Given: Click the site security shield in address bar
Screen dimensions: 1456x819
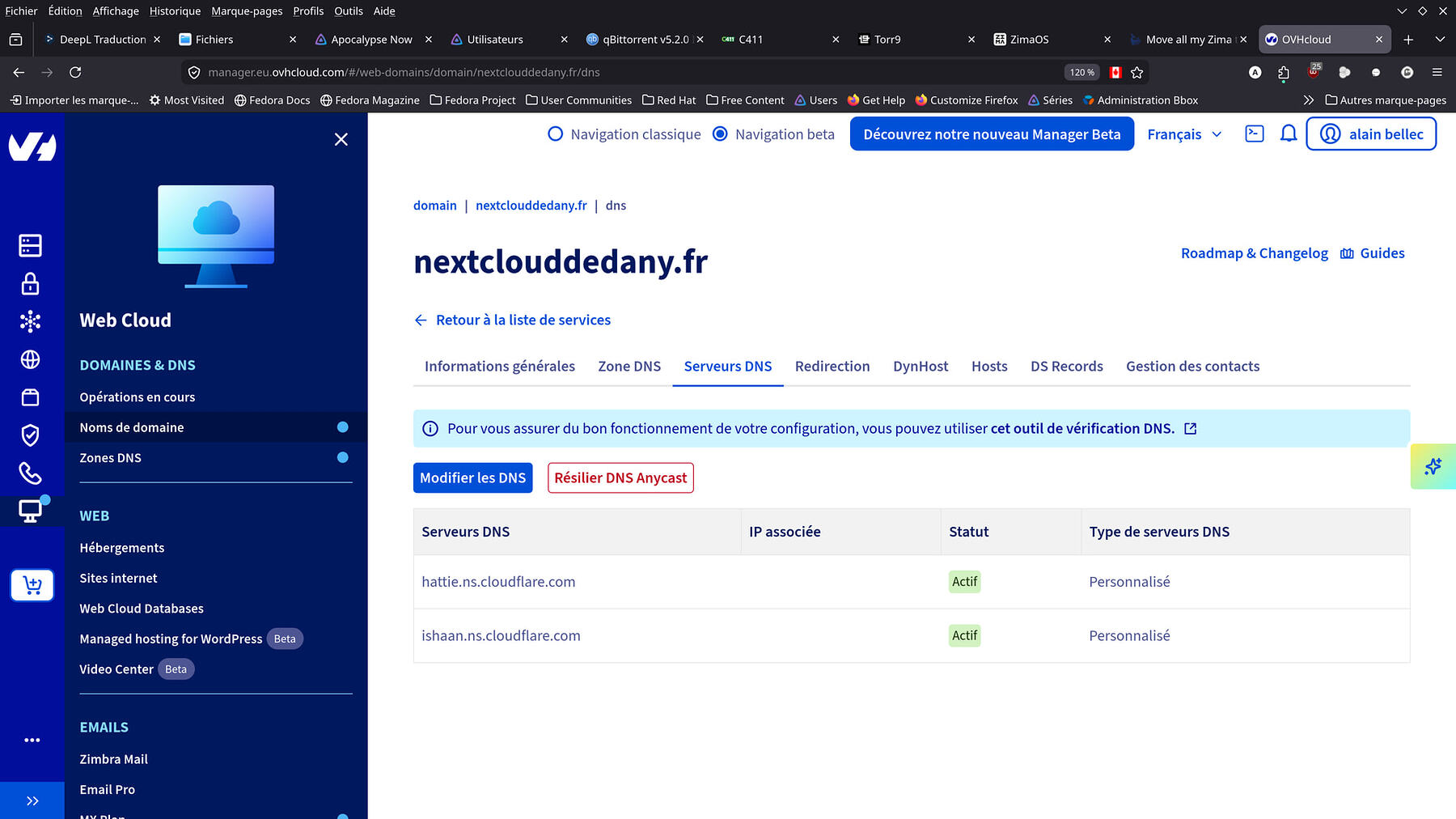Looking at the screenshot, I should pos(194,72).
